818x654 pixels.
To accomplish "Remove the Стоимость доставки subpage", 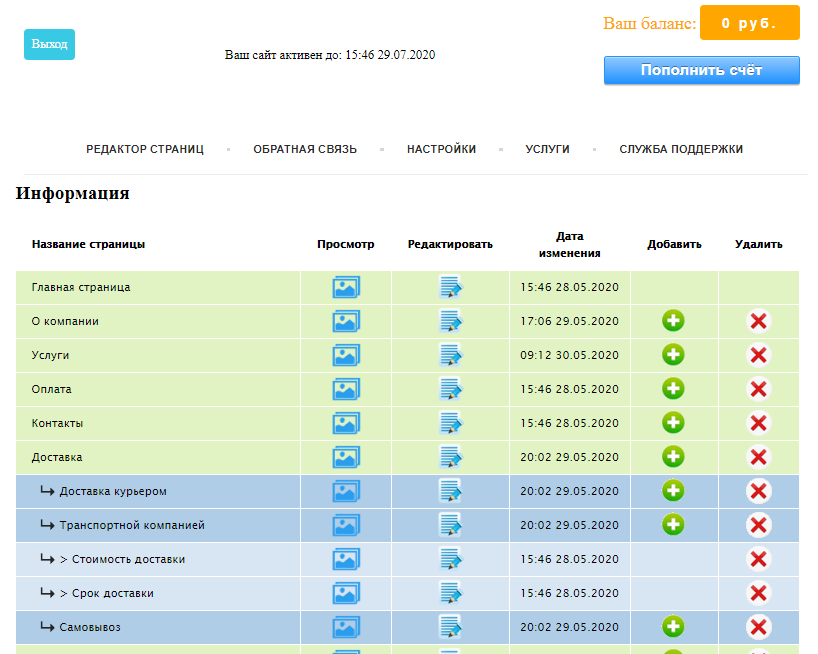I will pyautogui.click(x=758, y=559).
